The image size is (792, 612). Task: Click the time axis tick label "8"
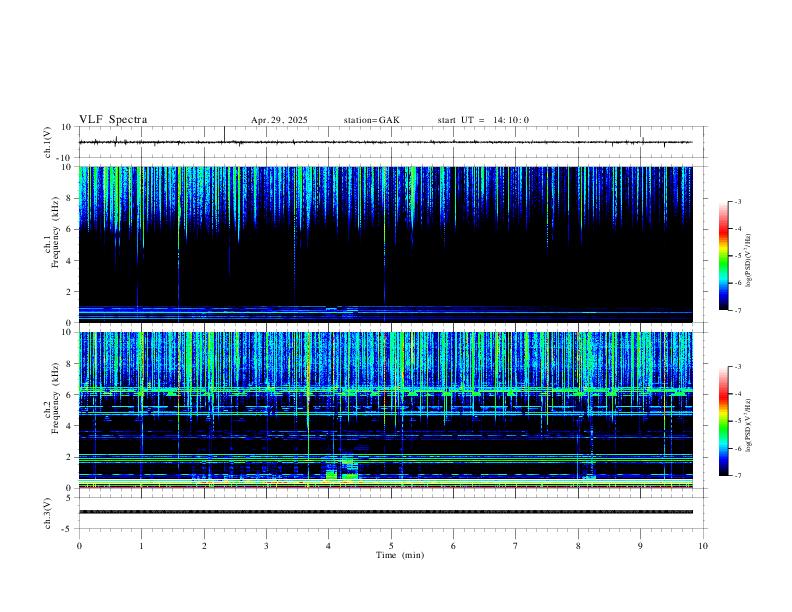click(x=578, y=546)
